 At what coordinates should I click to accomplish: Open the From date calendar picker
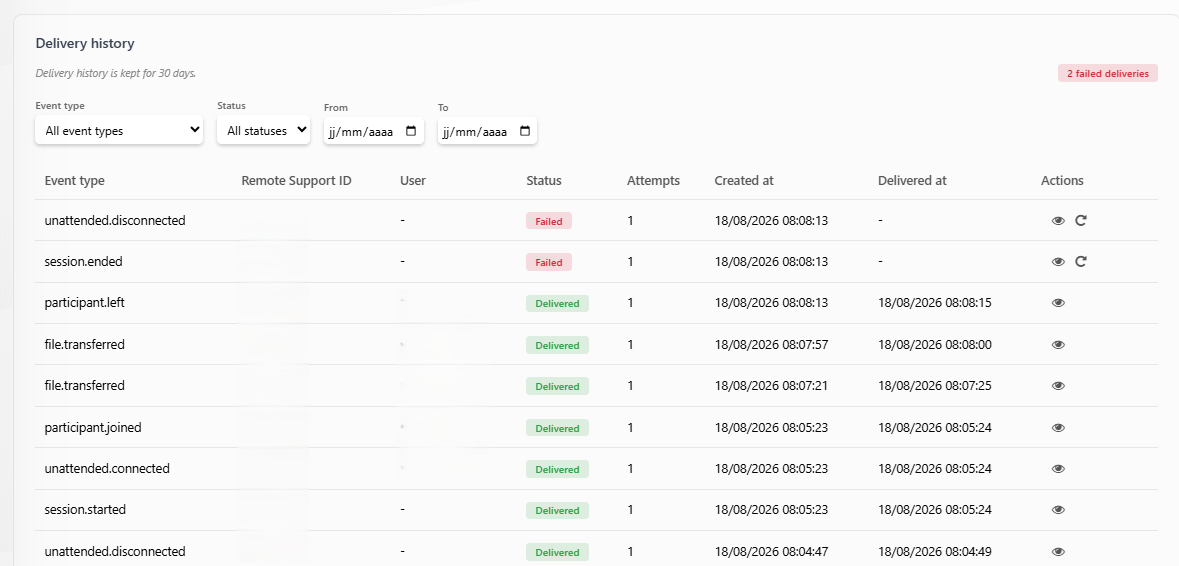click(x=411, y=131)
